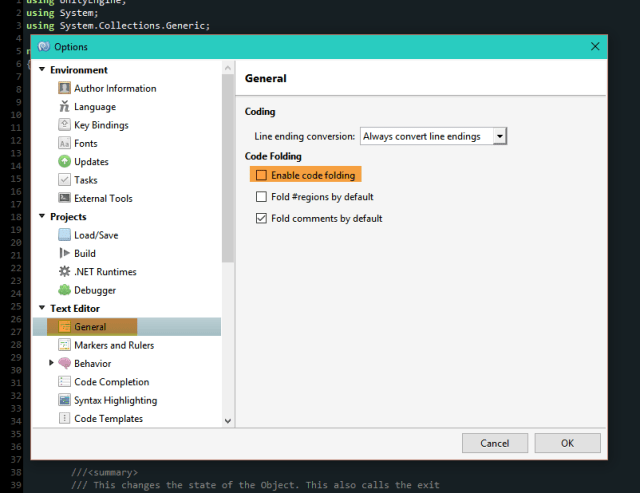640x493 pixels.
Task: Click the Author Information icon
Action: [x=64, y=88]
